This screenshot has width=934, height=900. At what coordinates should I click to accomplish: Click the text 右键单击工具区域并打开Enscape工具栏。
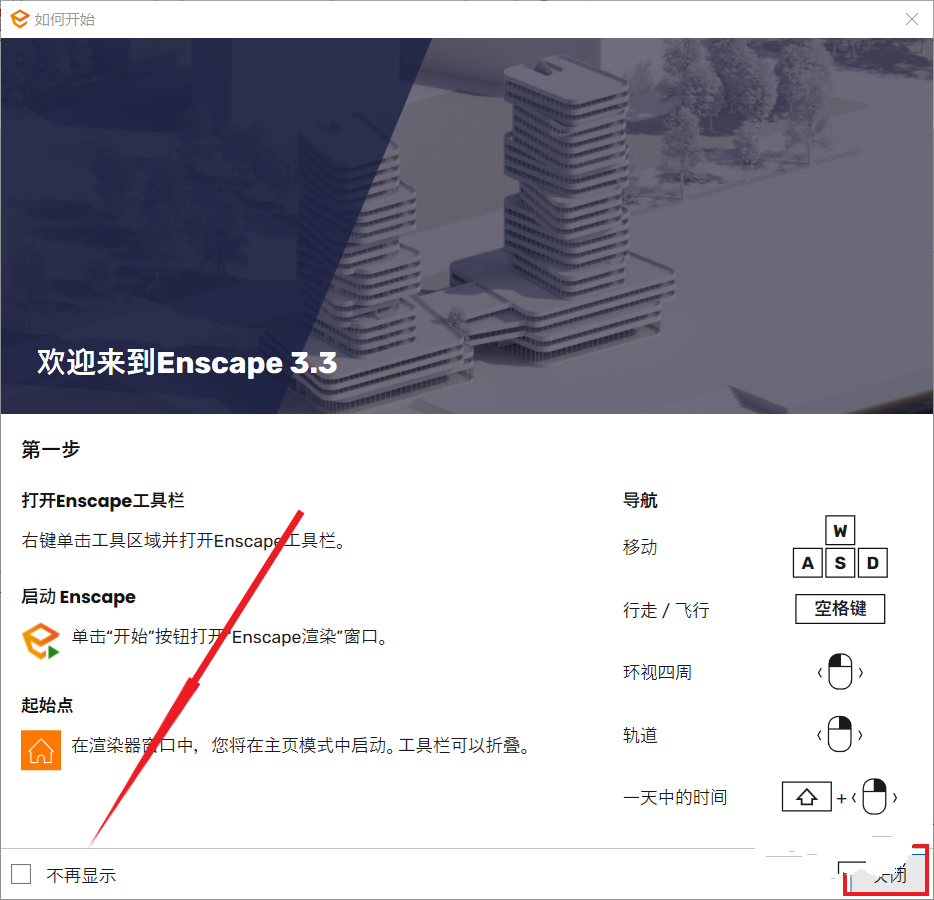point(183,540)
